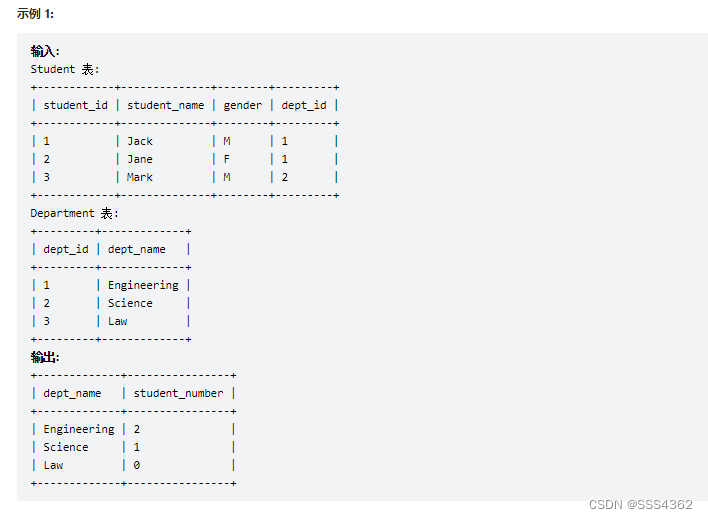Click the "输出:" label
The height and width of the screenshot is (519, 708).
click(x=45, y=357)
